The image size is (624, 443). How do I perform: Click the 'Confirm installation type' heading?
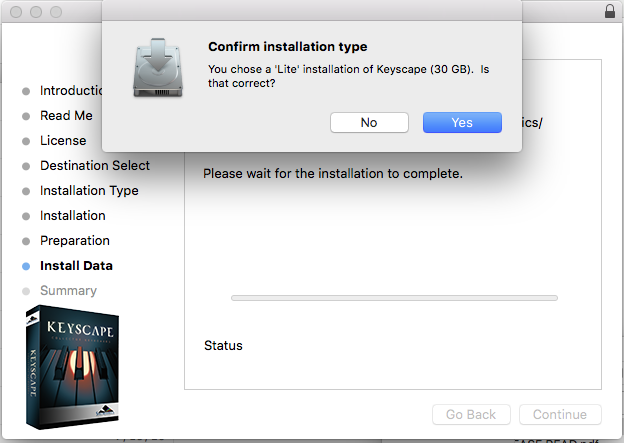pos(287,47)
